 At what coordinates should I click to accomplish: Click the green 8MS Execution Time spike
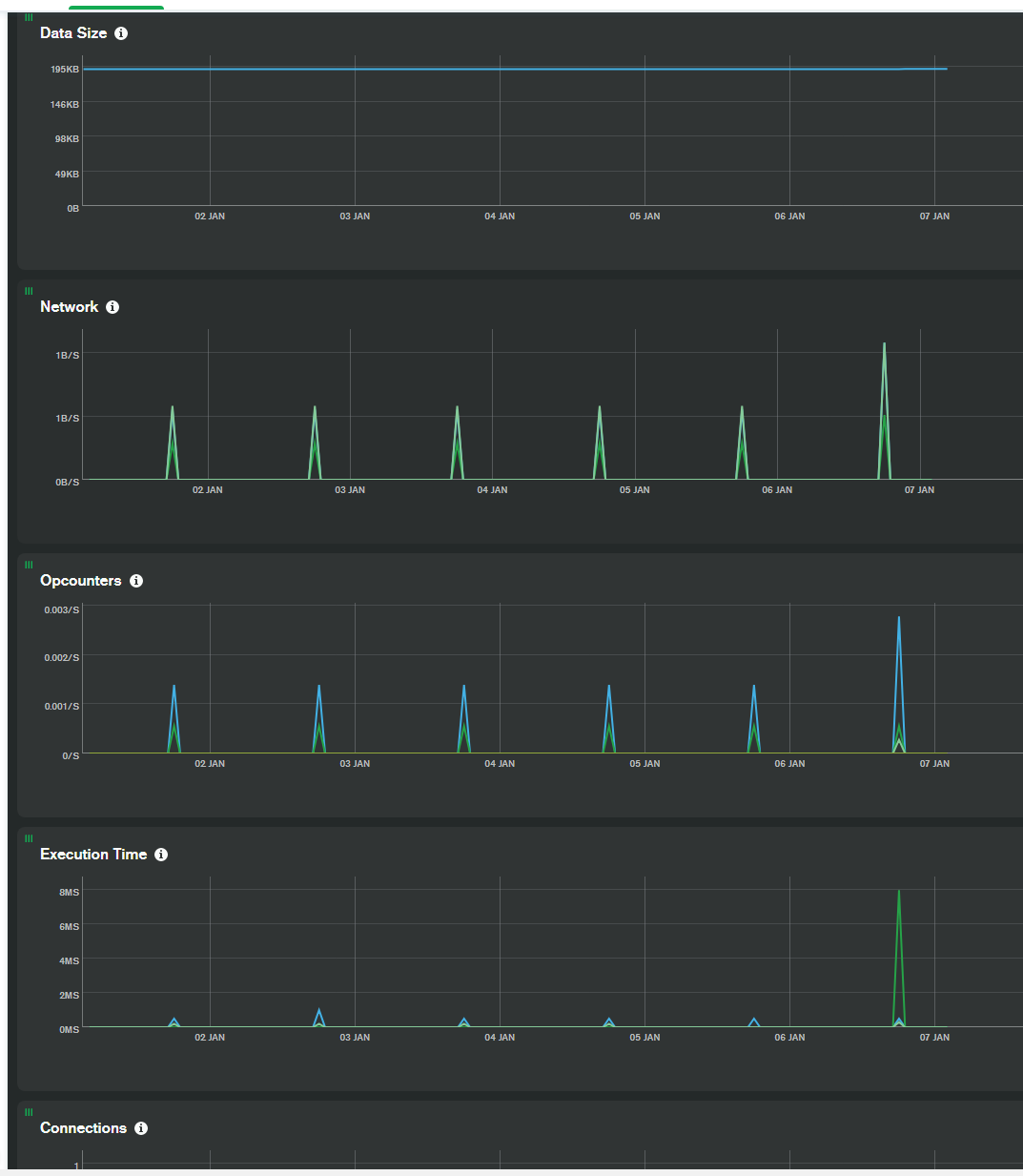coord(898,893)
